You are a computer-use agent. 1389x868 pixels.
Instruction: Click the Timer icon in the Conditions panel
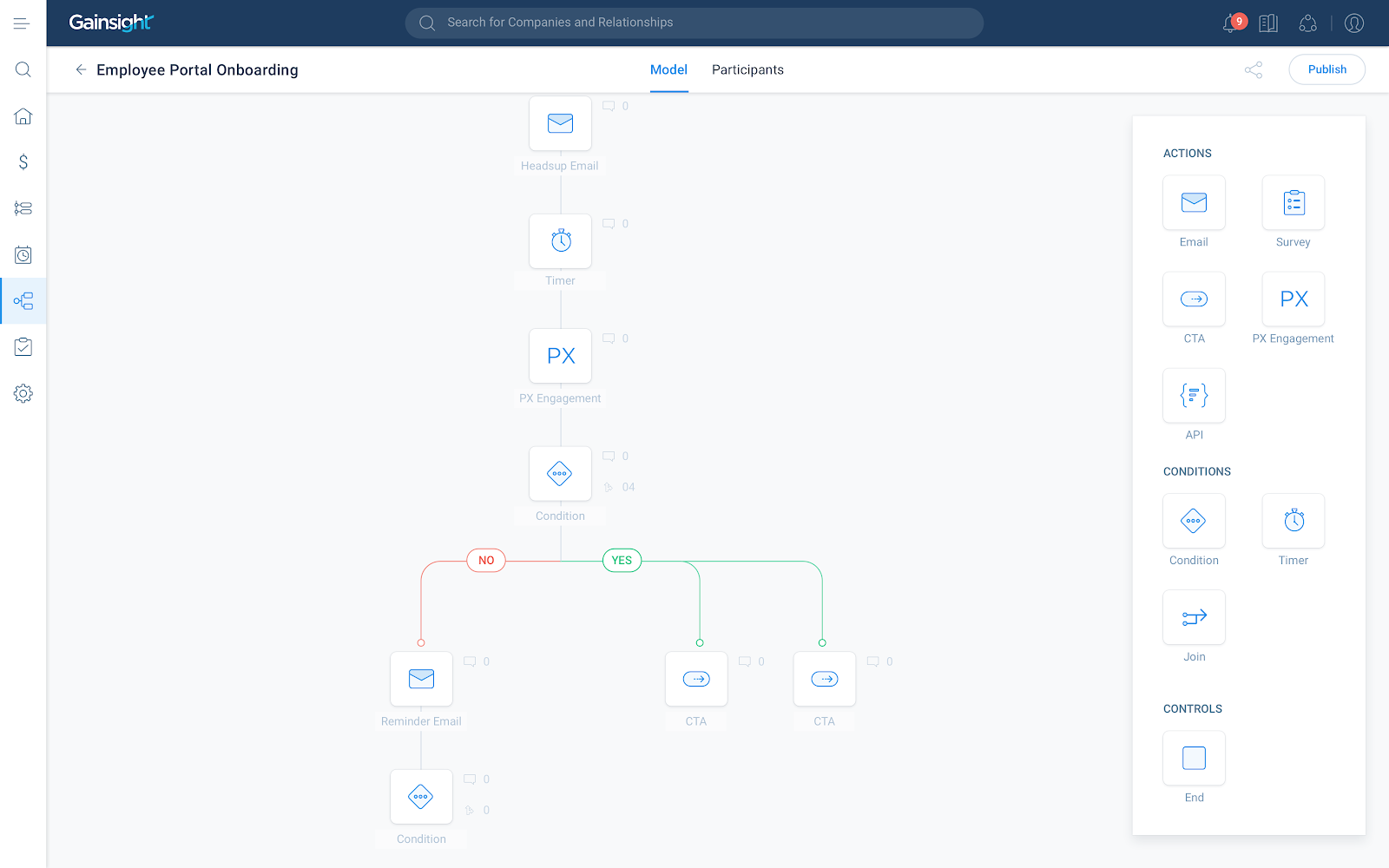pyautogui.click(x=1293, y=521)
